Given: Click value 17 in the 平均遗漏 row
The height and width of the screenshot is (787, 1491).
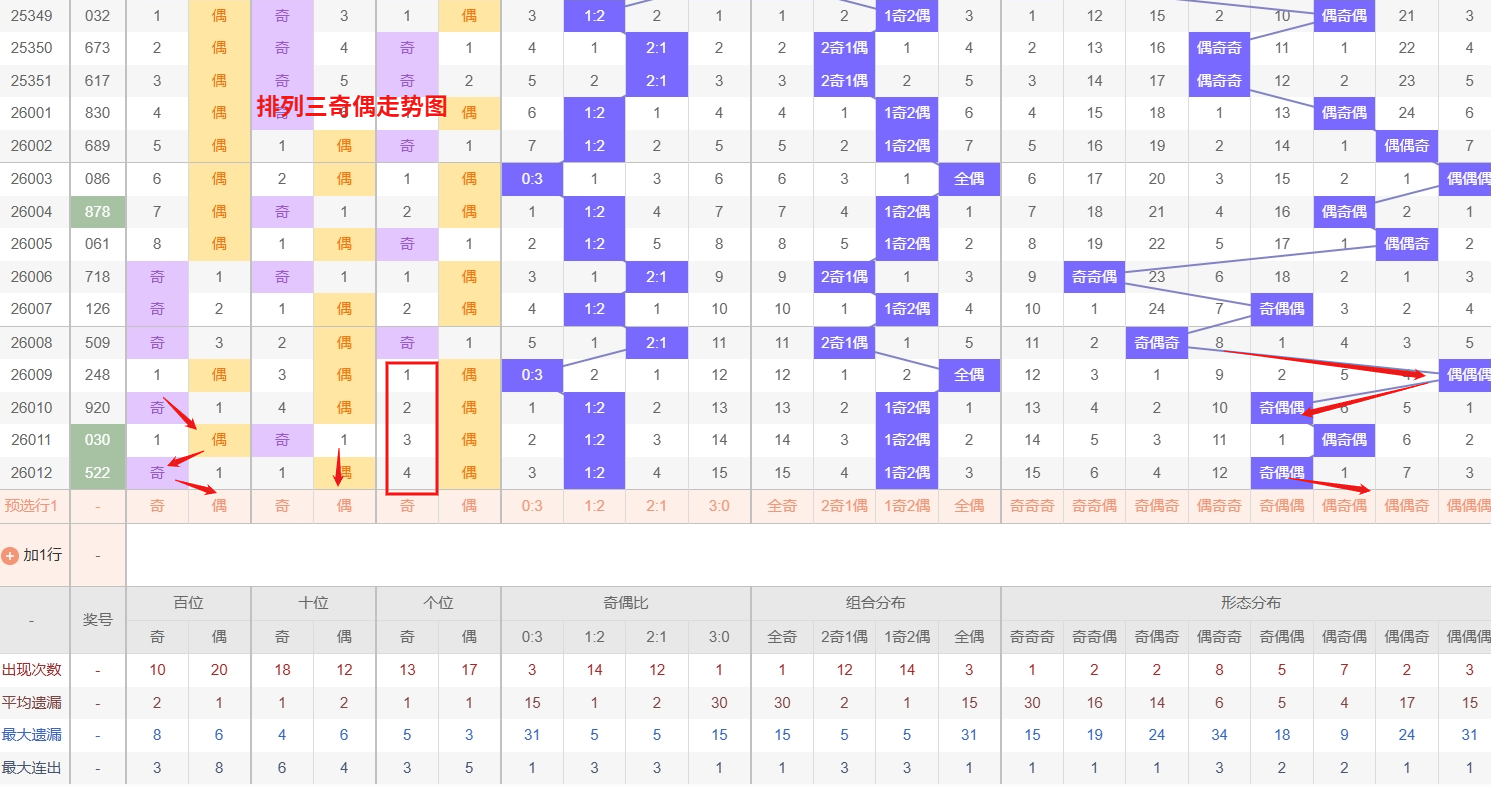Looking at the screenshot, I should pos(1407,703).
